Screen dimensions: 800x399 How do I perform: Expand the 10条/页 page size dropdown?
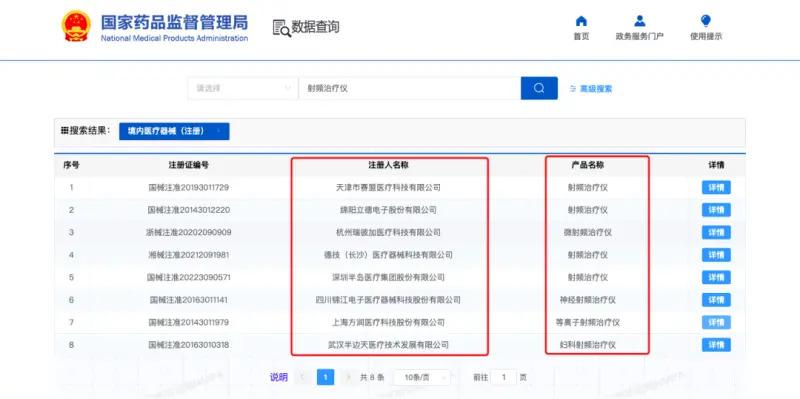pos(421,378)
